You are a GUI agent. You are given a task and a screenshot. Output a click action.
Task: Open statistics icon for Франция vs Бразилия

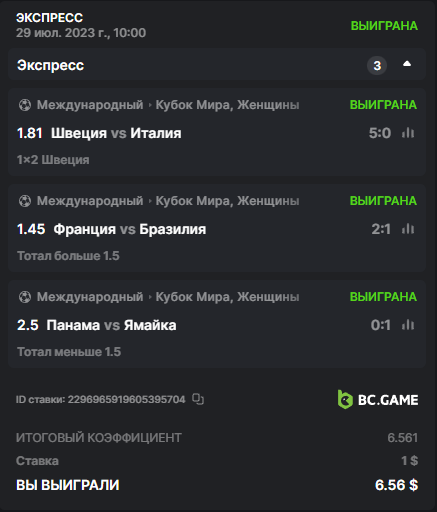(x=408, y=229)
